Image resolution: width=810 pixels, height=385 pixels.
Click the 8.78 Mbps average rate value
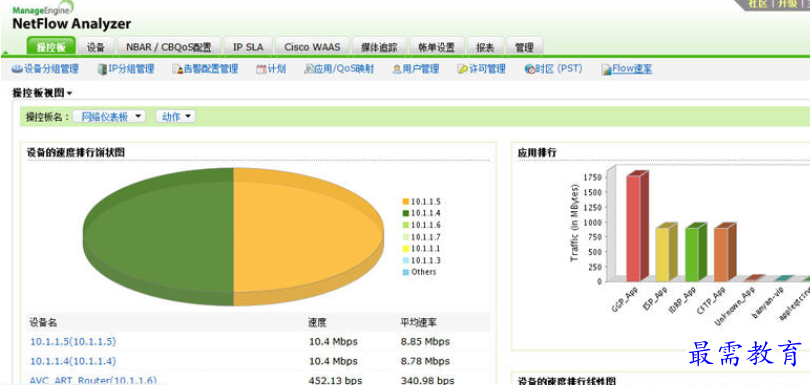[425, 361]
